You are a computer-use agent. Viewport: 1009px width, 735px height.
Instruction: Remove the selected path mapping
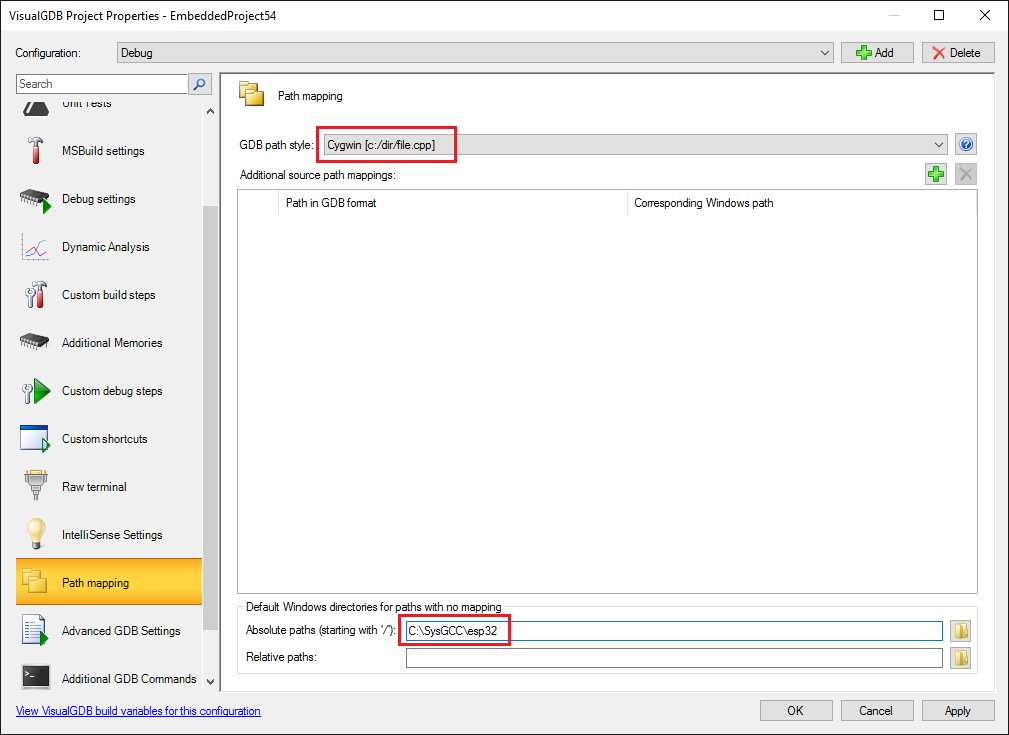[966, 174]
